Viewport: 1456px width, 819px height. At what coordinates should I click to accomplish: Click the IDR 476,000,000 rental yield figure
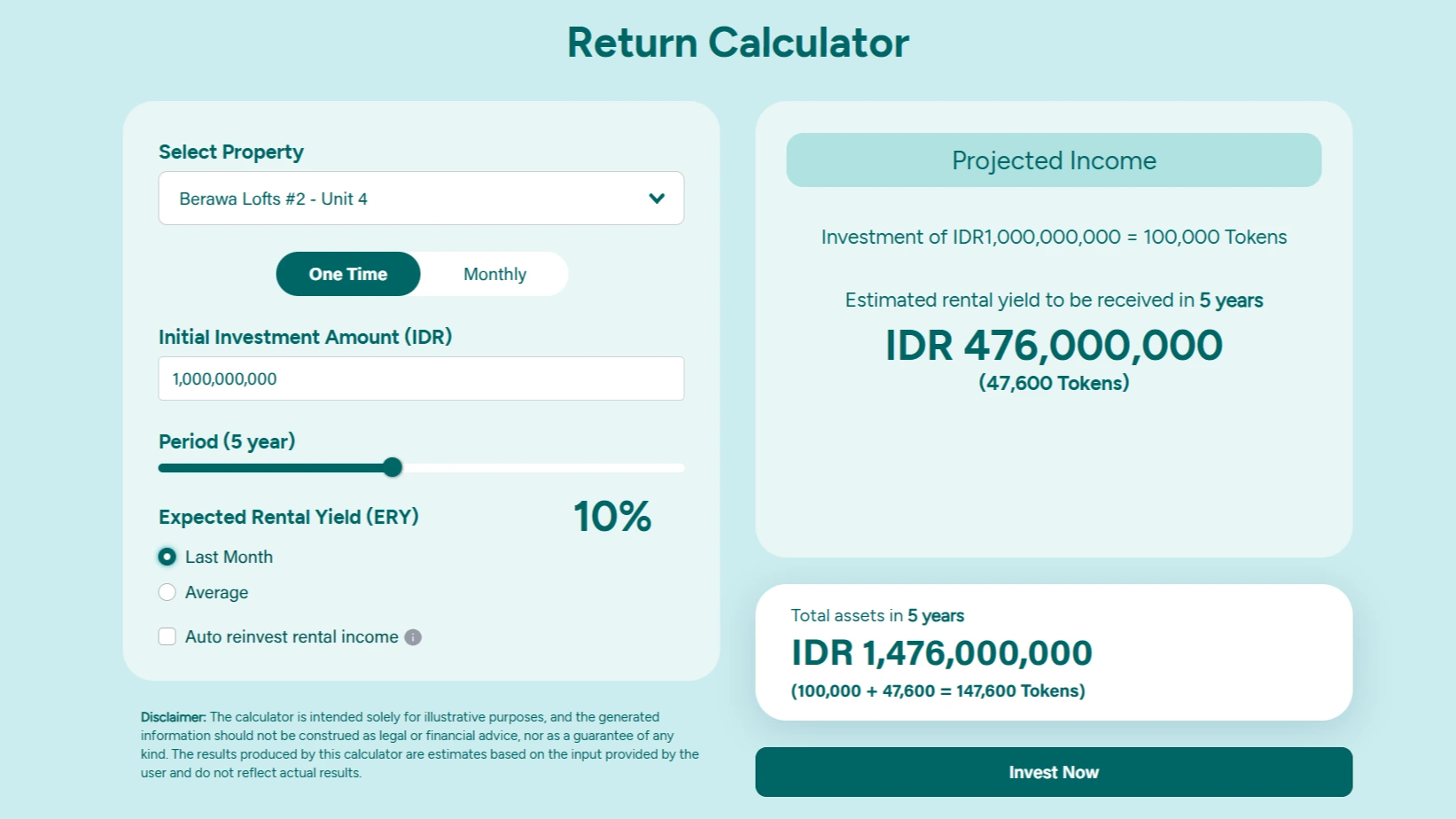point(1054,345)
